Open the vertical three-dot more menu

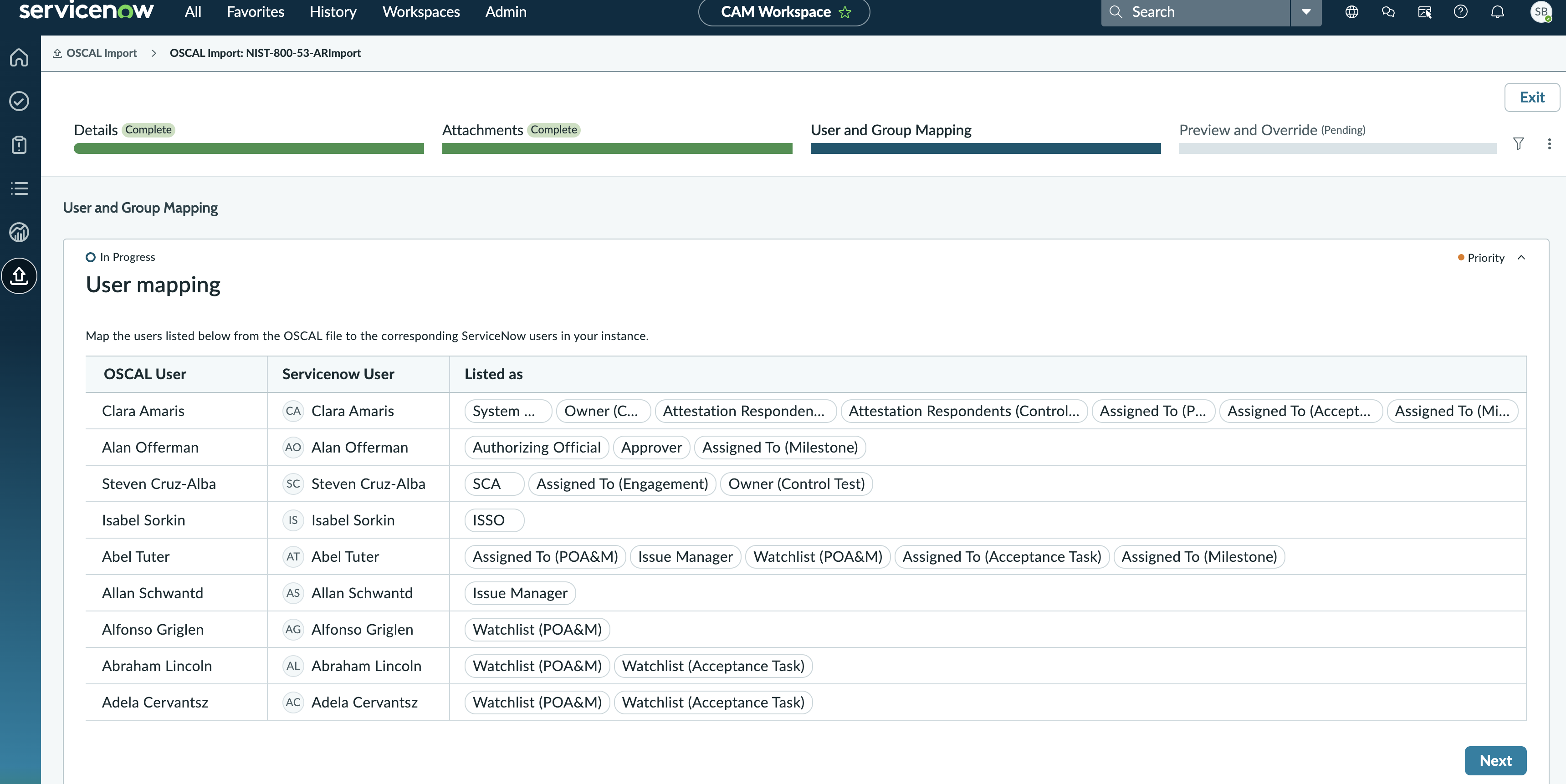click(1549, 143)
